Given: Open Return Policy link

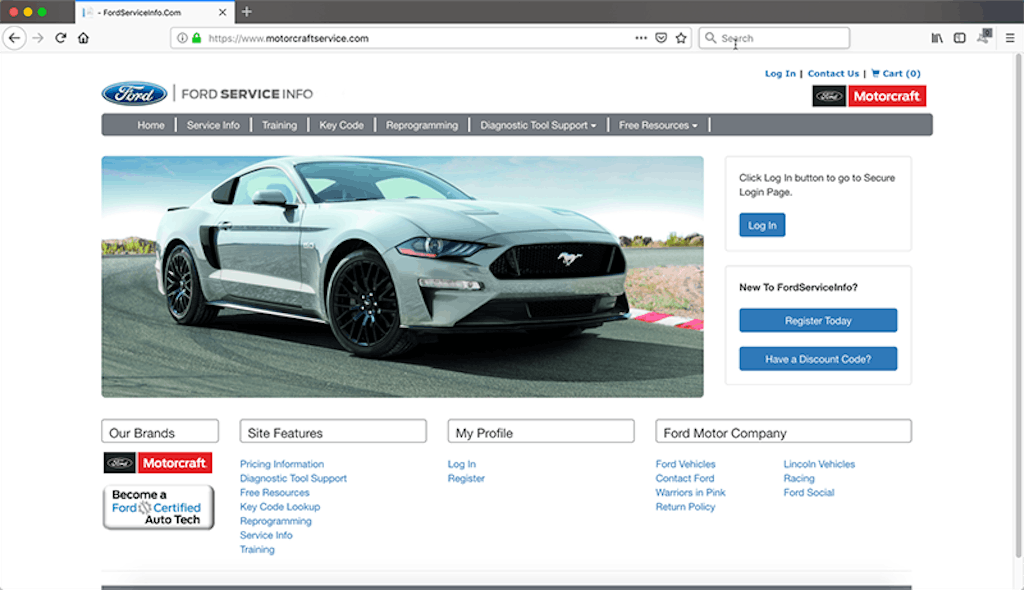Looking at the screenshot, I should point(685,507).
